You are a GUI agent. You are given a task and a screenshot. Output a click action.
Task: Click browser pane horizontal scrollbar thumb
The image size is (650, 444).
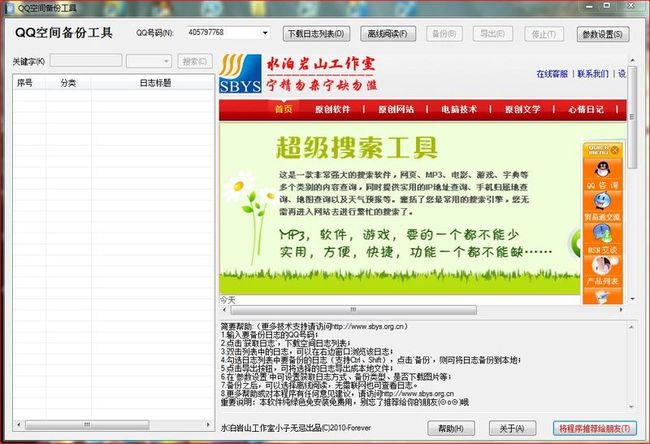pyautogui.click(x=353, y=310)
